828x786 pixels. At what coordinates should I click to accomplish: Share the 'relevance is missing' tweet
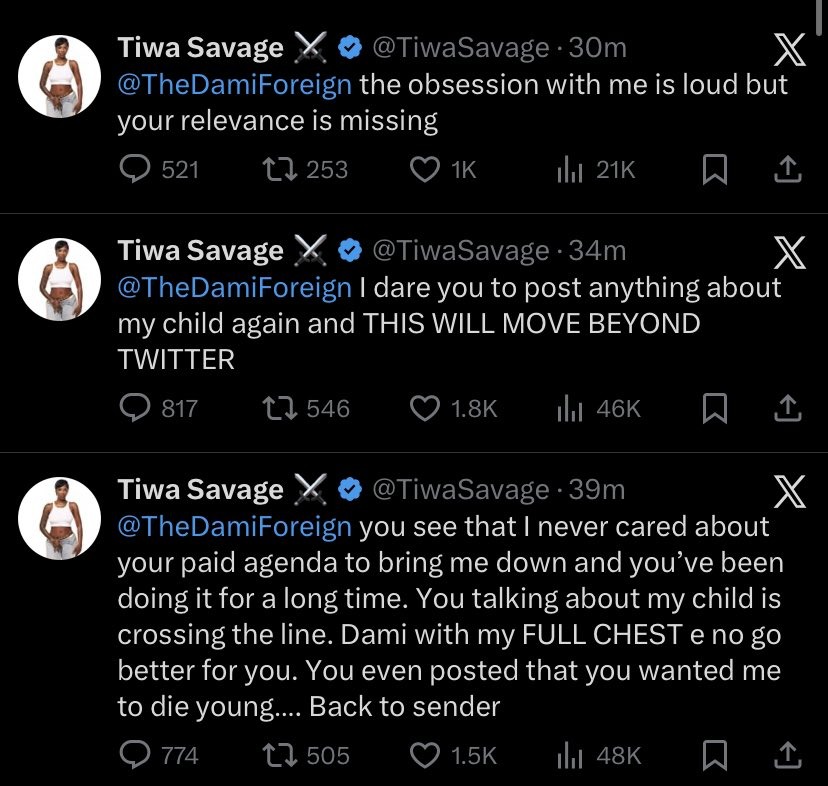tap(788, 171)
